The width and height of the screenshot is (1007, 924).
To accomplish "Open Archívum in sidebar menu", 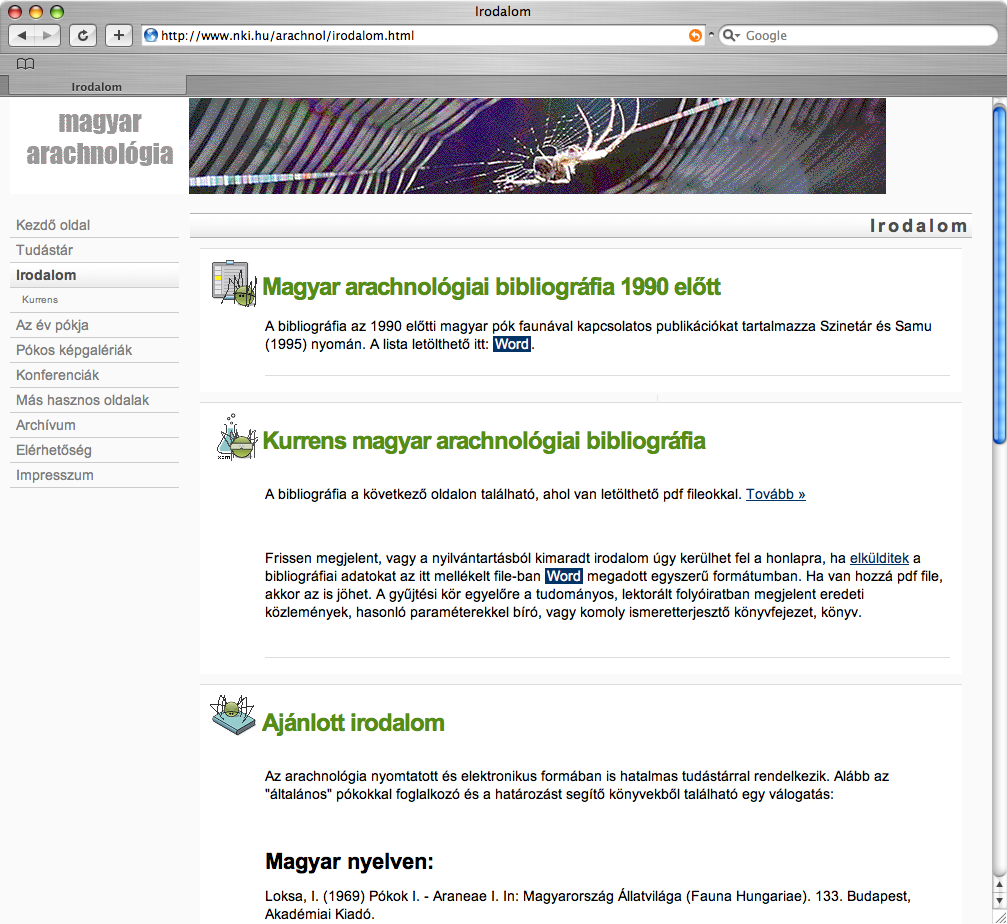I will pyautogui.click(x=46, y=426).
